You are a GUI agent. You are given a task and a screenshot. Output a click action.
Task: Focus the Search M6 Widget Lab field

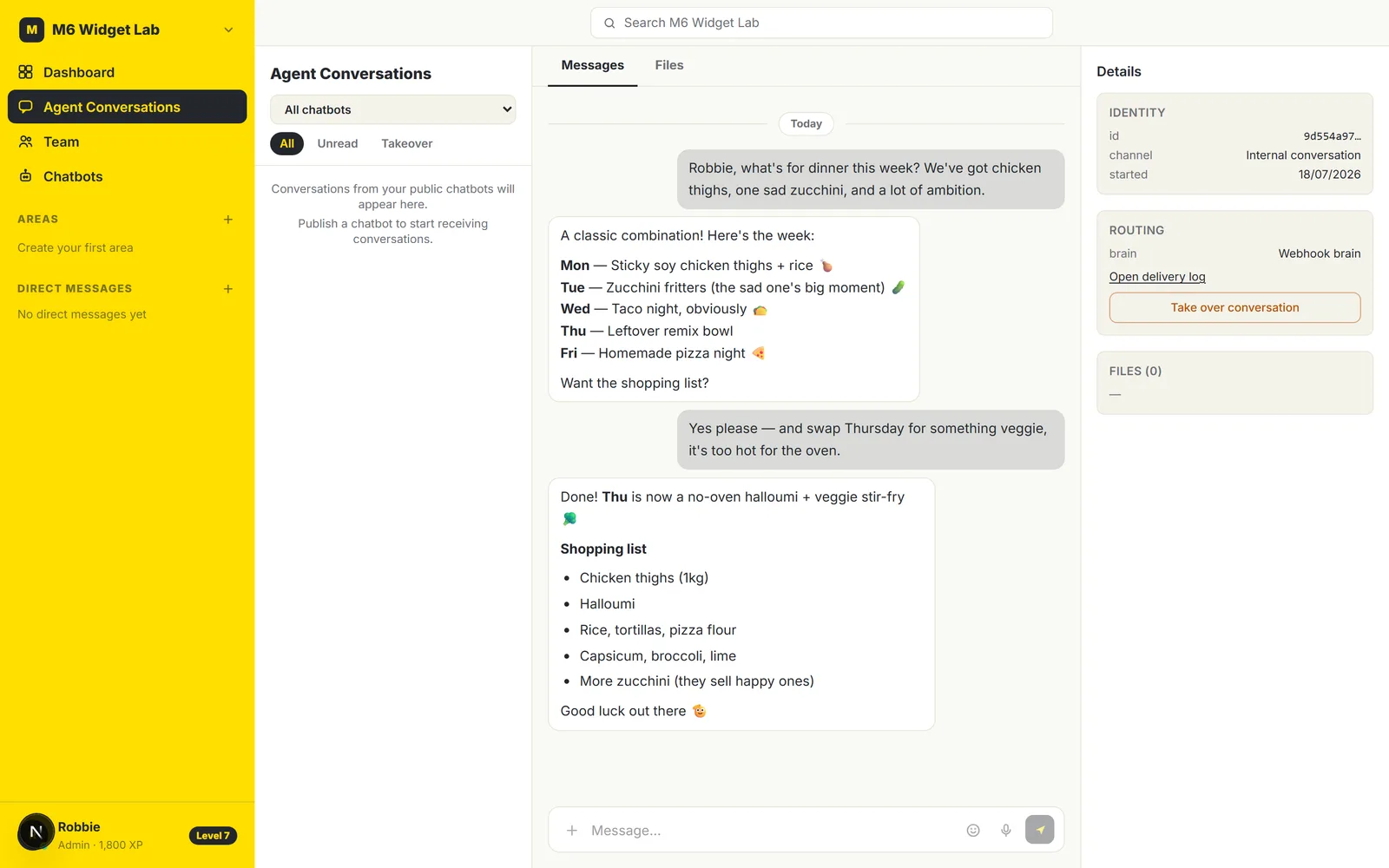pyautogui.click(x=821, y=23)
